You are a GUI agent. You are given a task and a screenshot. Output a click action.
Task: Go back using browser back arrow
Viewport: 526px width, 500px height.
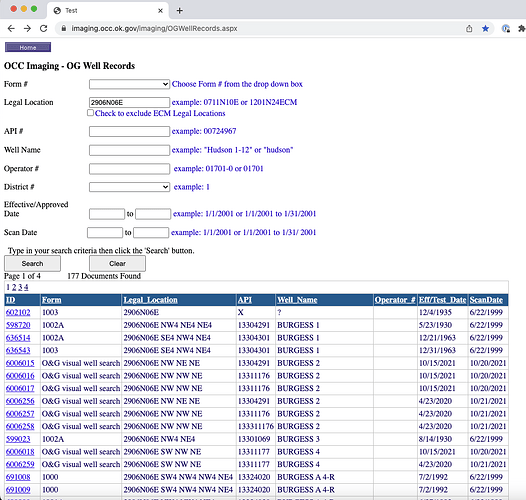[11, 29]
